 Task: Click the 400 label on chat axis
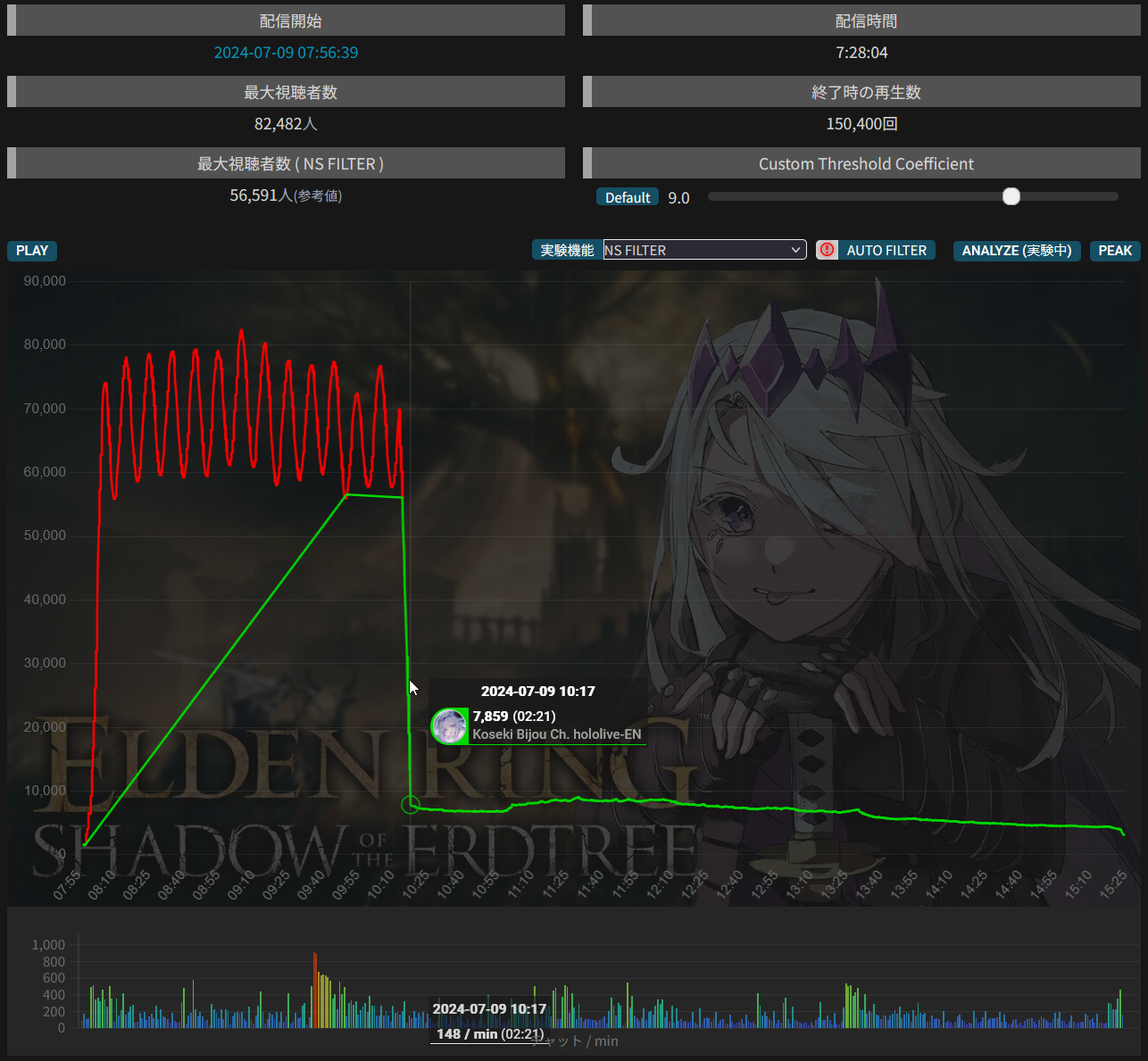point(54,995)
